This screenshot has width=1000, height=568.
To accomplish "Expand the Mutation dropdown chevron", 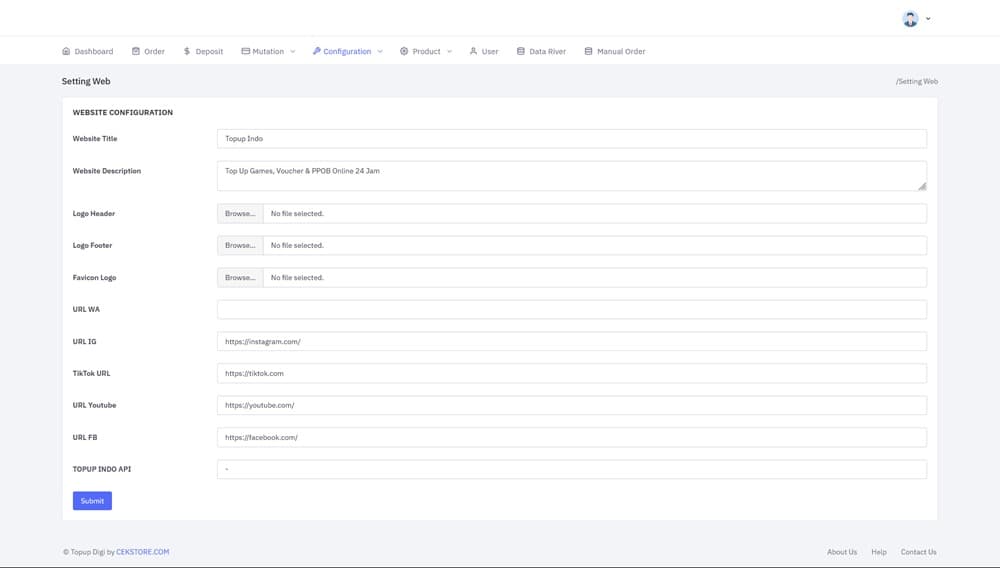I will pos(293,51).
